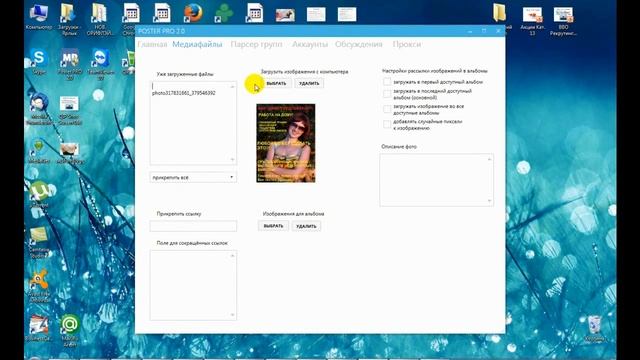Screen dimensions: 640x360
Task: Open the green clover-shaped desktop shortcut
Action: 224,13
